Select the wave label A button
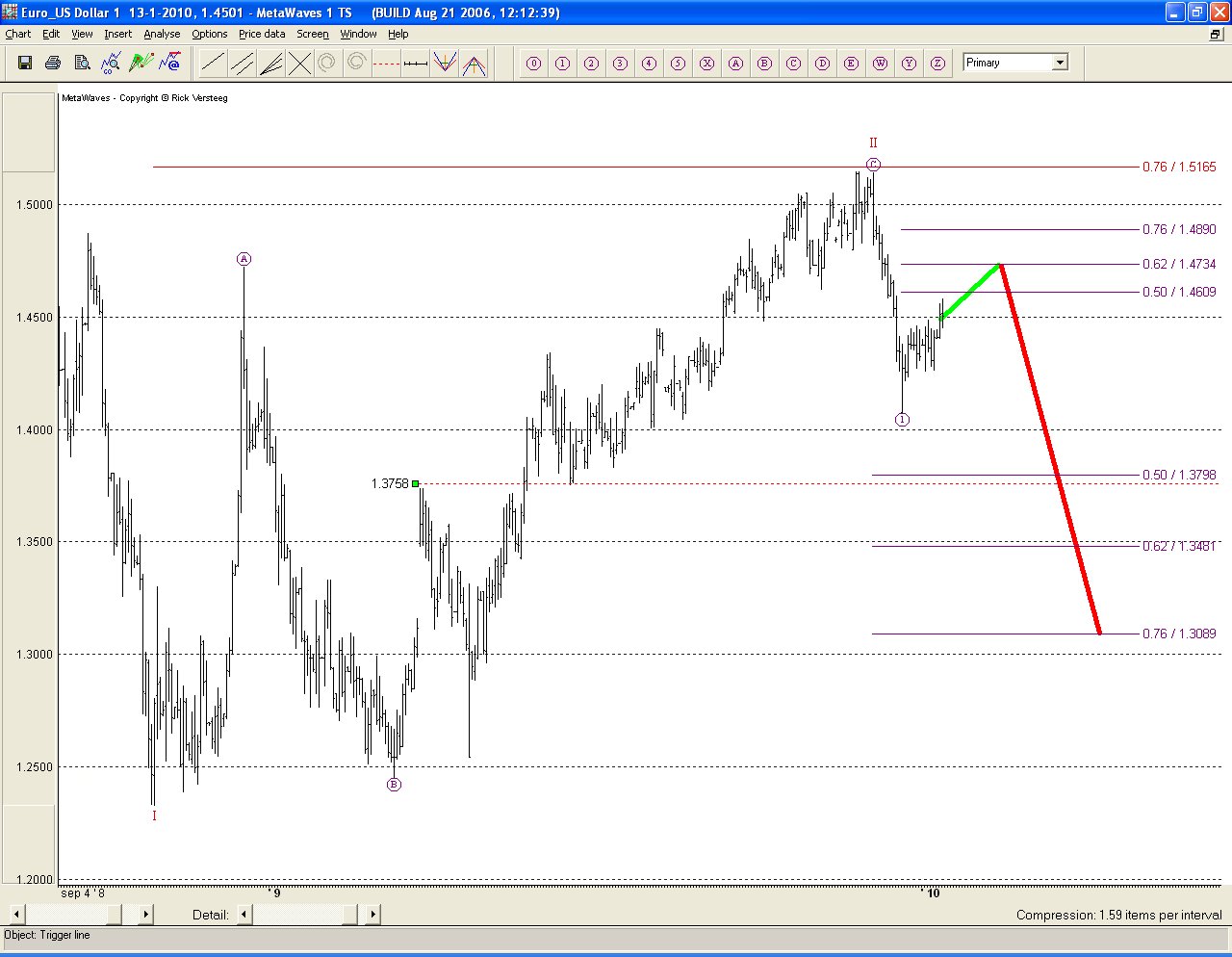This screenshot has width=1232, height=957. click(735, 64)
